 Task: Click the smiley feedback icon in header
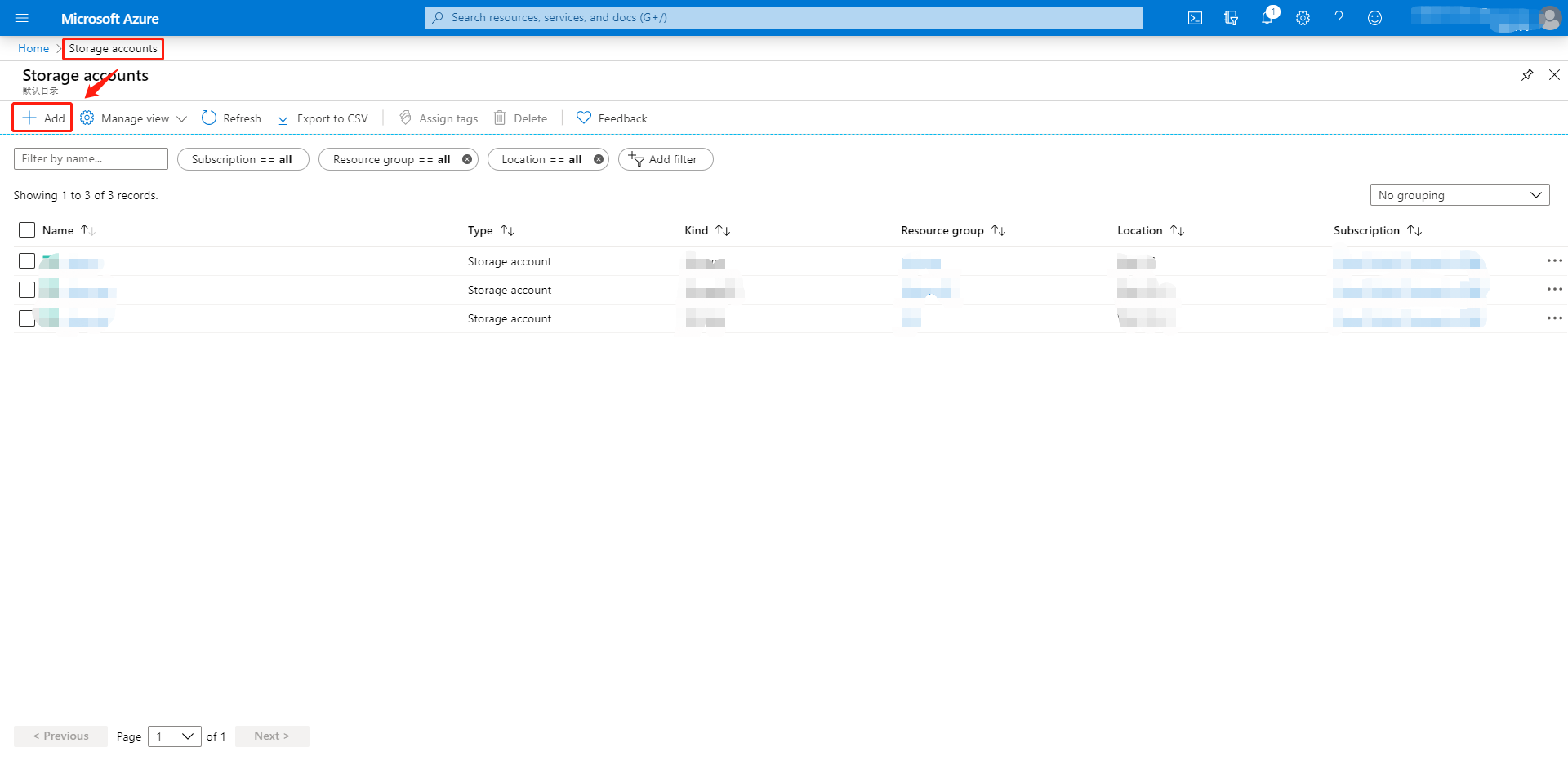[x=1374, y=18]
